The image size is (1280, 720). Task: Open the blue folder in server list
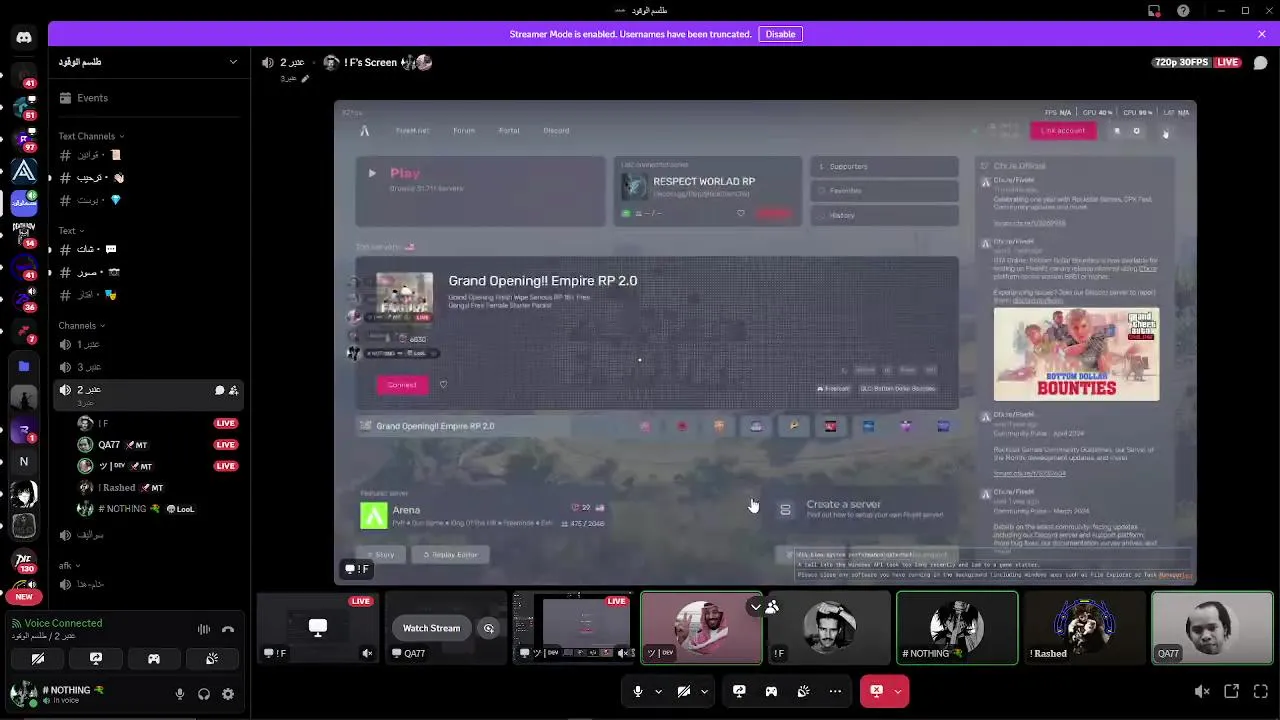coord(24,367)
